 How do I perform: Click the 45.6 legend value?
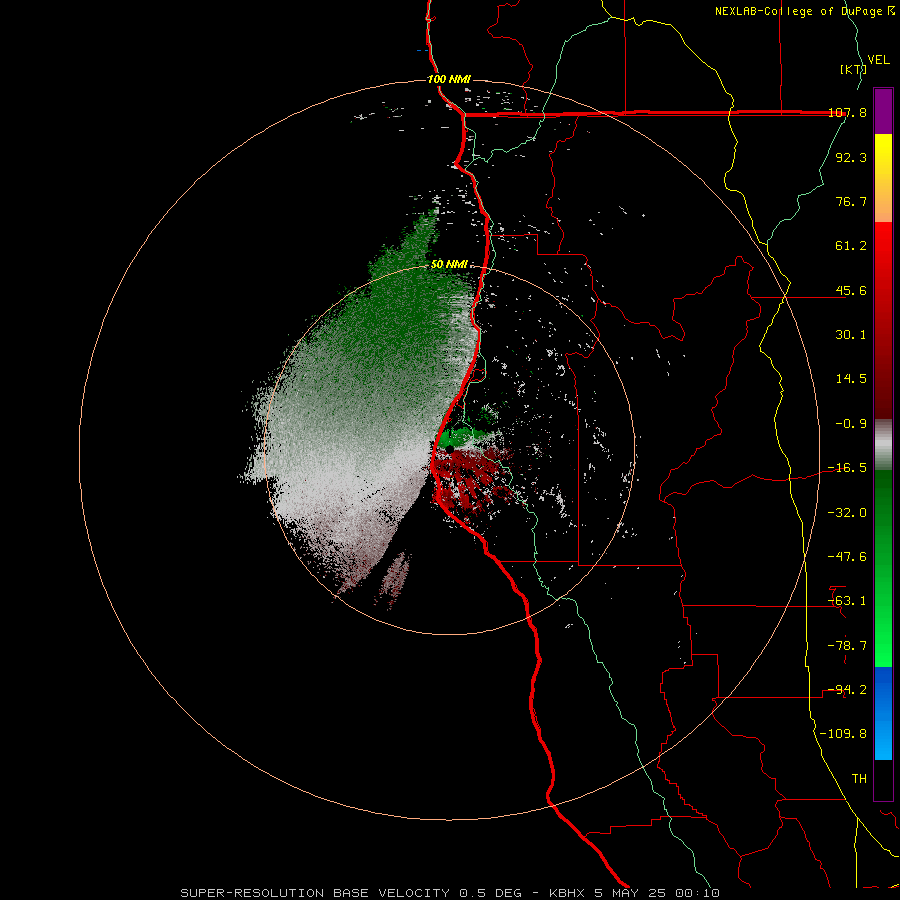851,290
